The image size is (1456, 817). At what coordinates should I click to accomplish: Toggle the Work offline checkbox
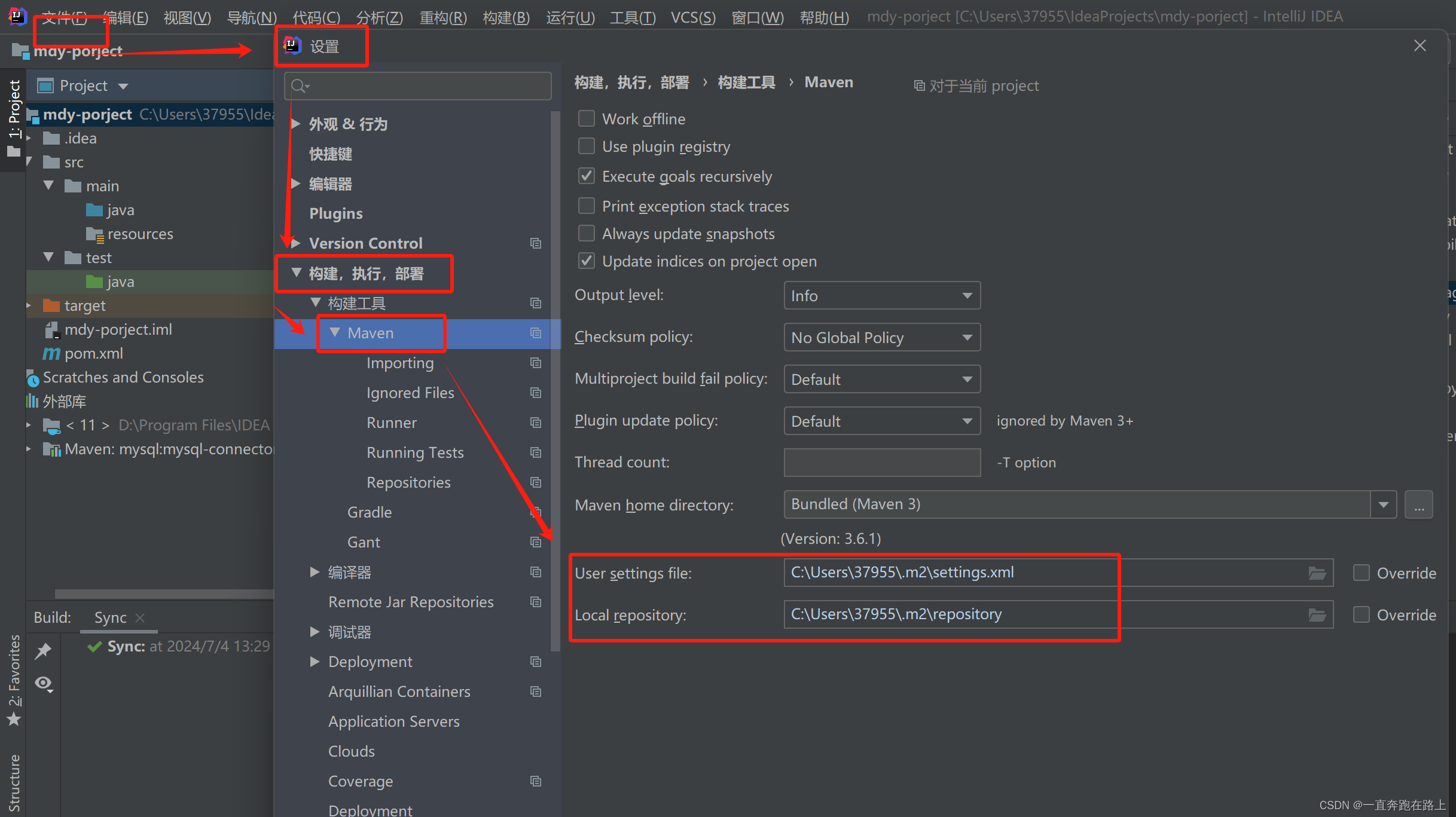click(586, 118)
